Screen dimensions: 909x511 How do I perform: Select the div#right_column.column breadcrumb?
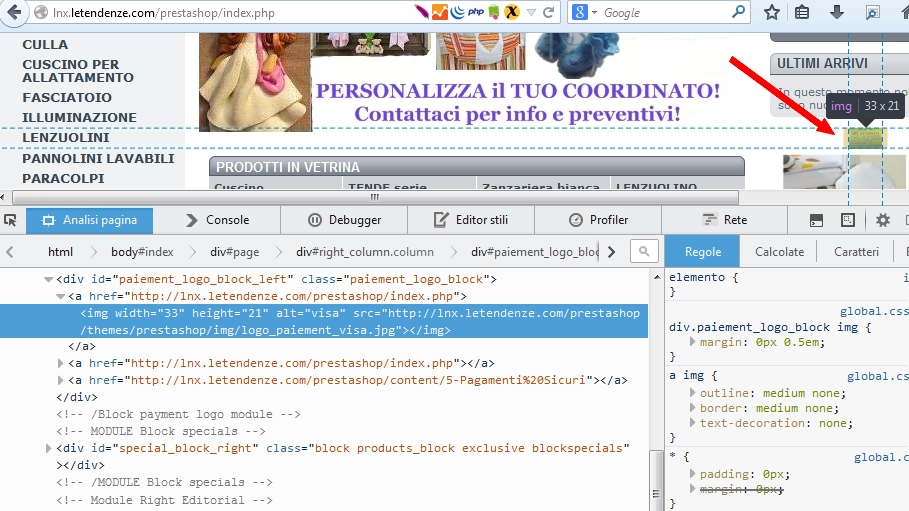click(x=365, y=252)
